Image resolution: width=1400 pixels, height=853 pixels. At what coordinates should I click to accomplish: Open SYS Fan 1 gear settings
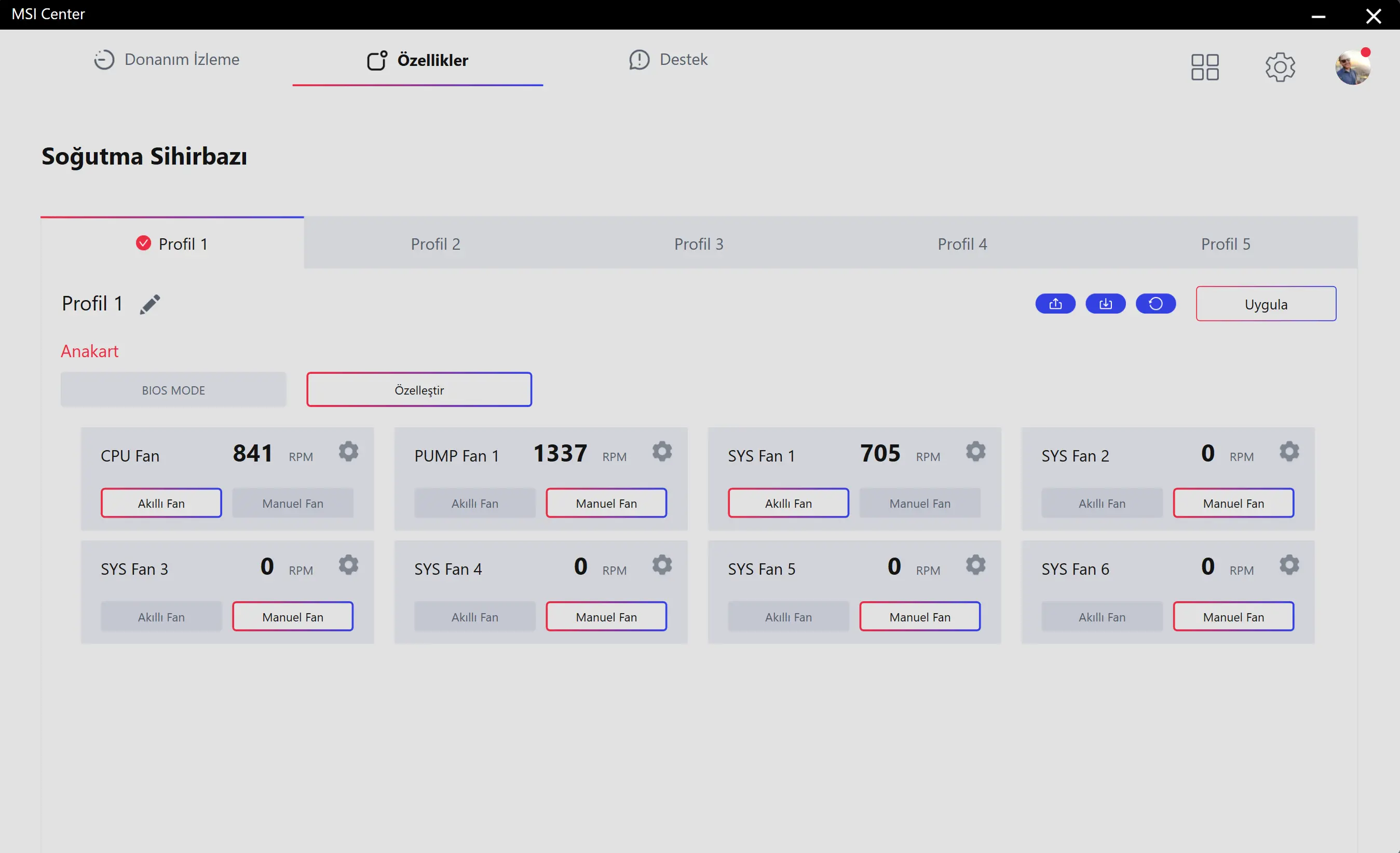[x=975, y=452]
